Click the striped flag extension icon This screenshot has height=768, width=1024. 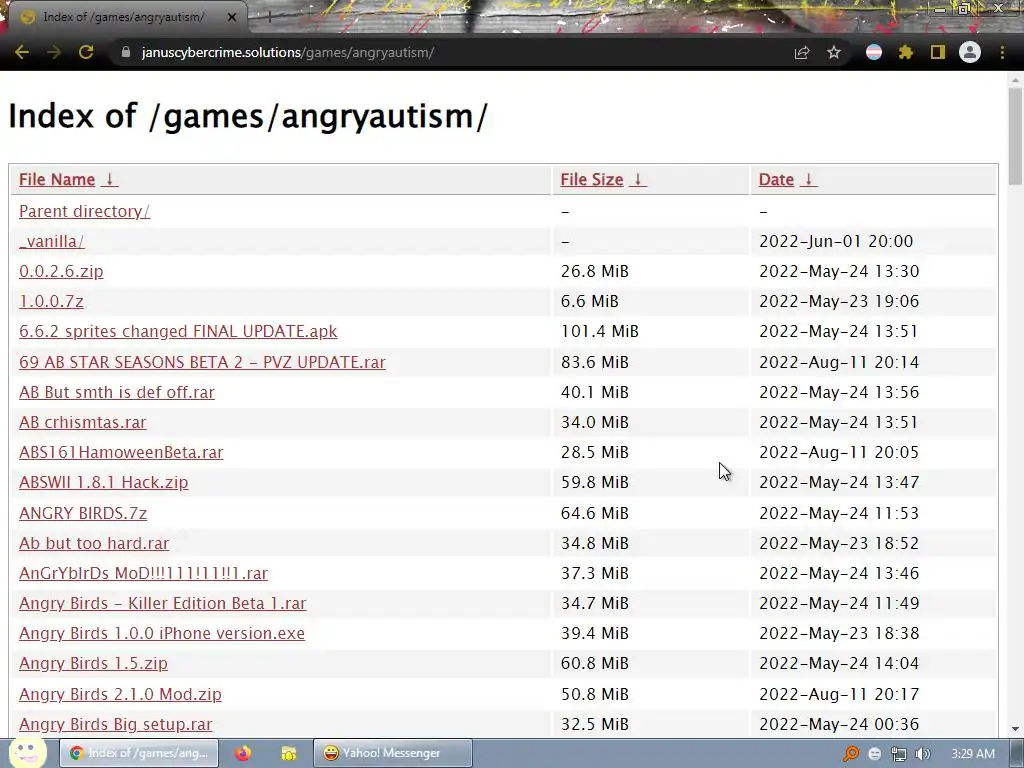pyautogui.click(x=874, y=52)
